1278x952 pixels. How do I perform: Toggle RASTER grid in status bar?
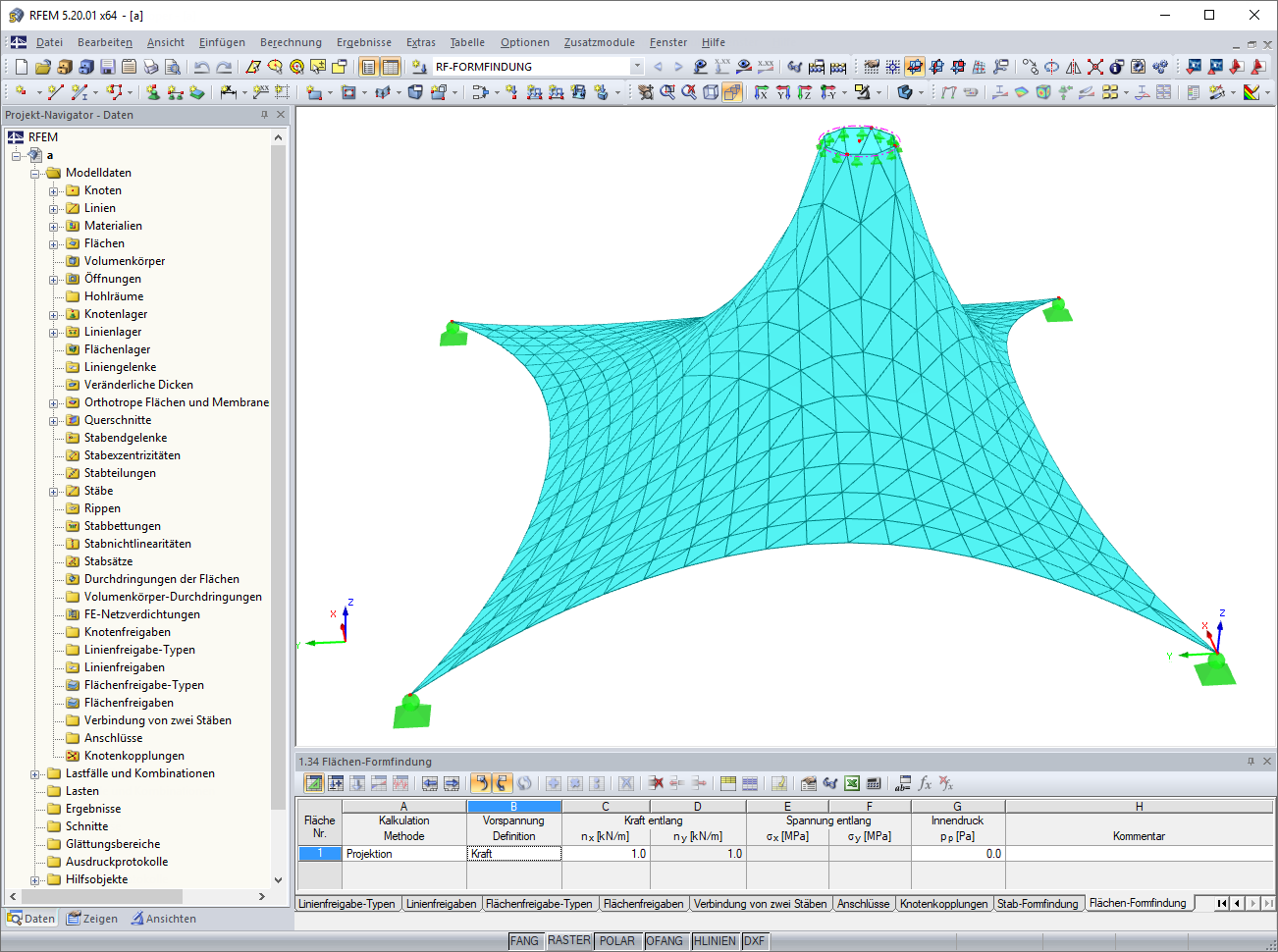pyautogui.click(x=569, y=941)
